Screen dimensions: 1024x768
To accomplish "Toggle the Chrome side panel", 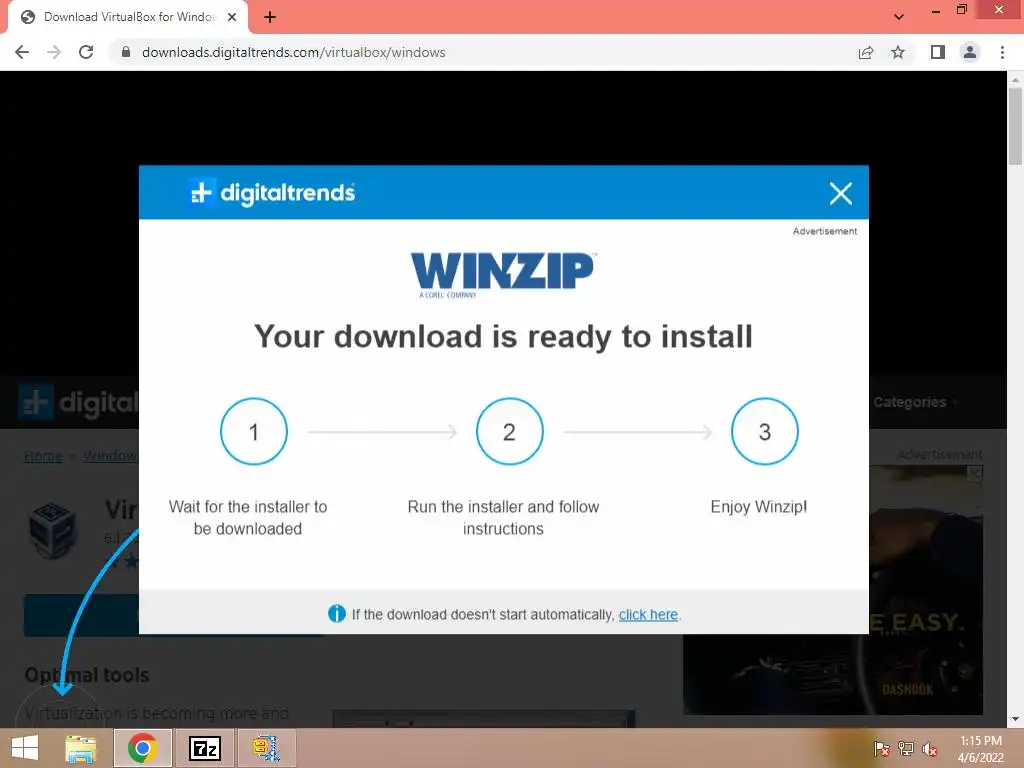I will pos(938,52).
